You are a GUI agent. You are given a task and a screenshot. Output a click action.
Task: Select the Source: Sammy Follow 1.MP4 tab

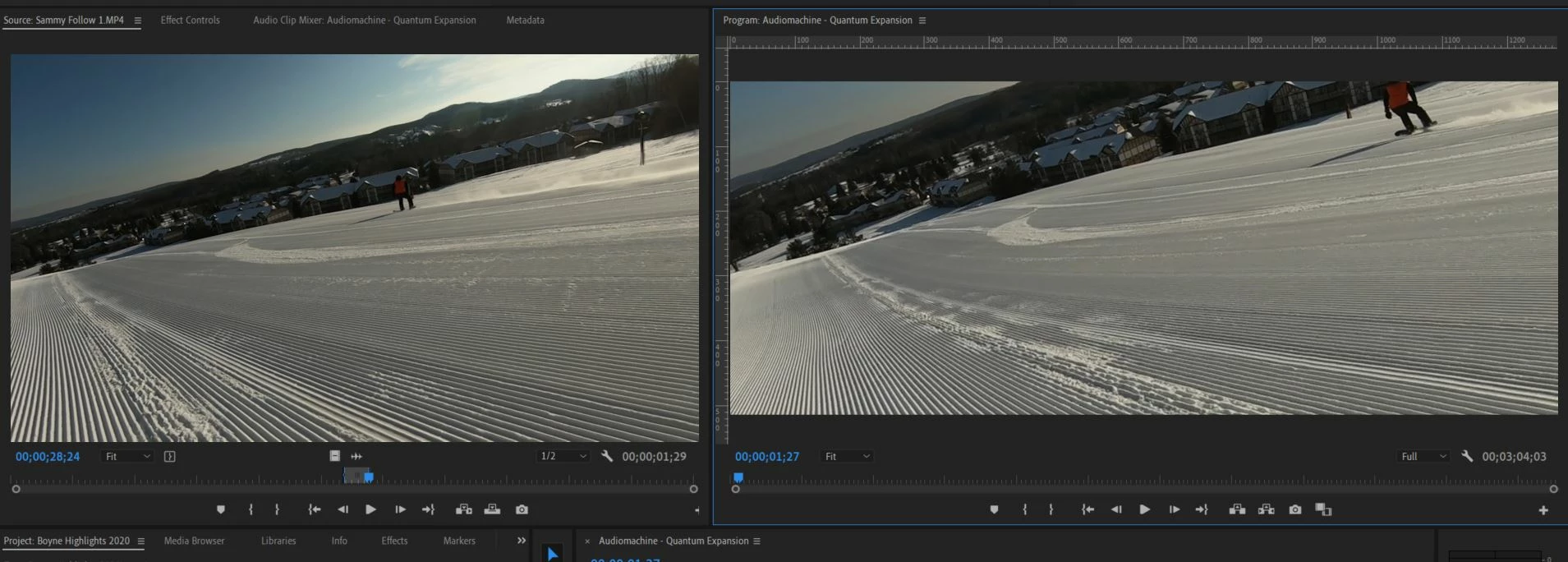(x=64, y=20)
